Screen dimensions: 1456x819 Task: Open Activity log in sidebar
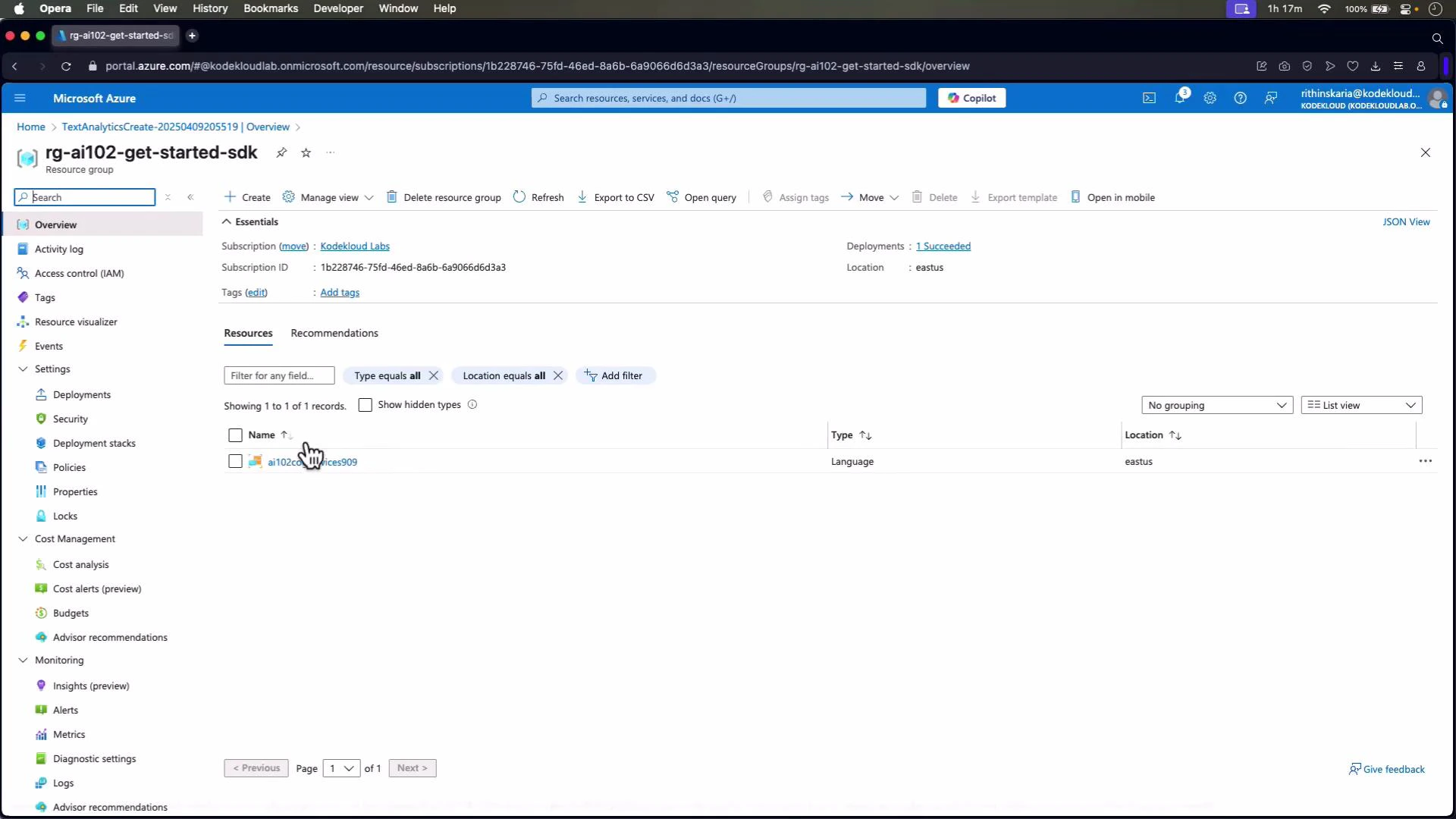point(59,249)
